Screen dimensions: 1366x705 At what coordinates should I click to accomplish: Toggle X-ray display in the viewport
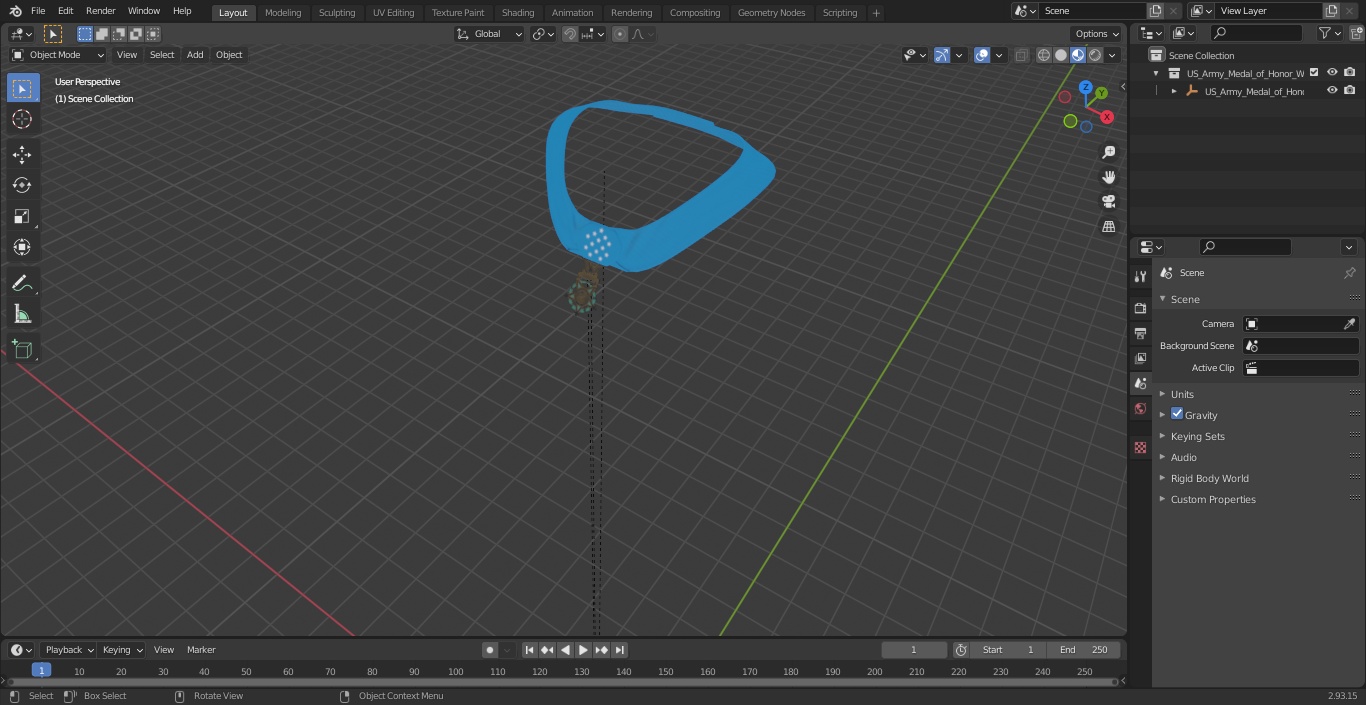pyautogui.click(x=1021, y=55)
